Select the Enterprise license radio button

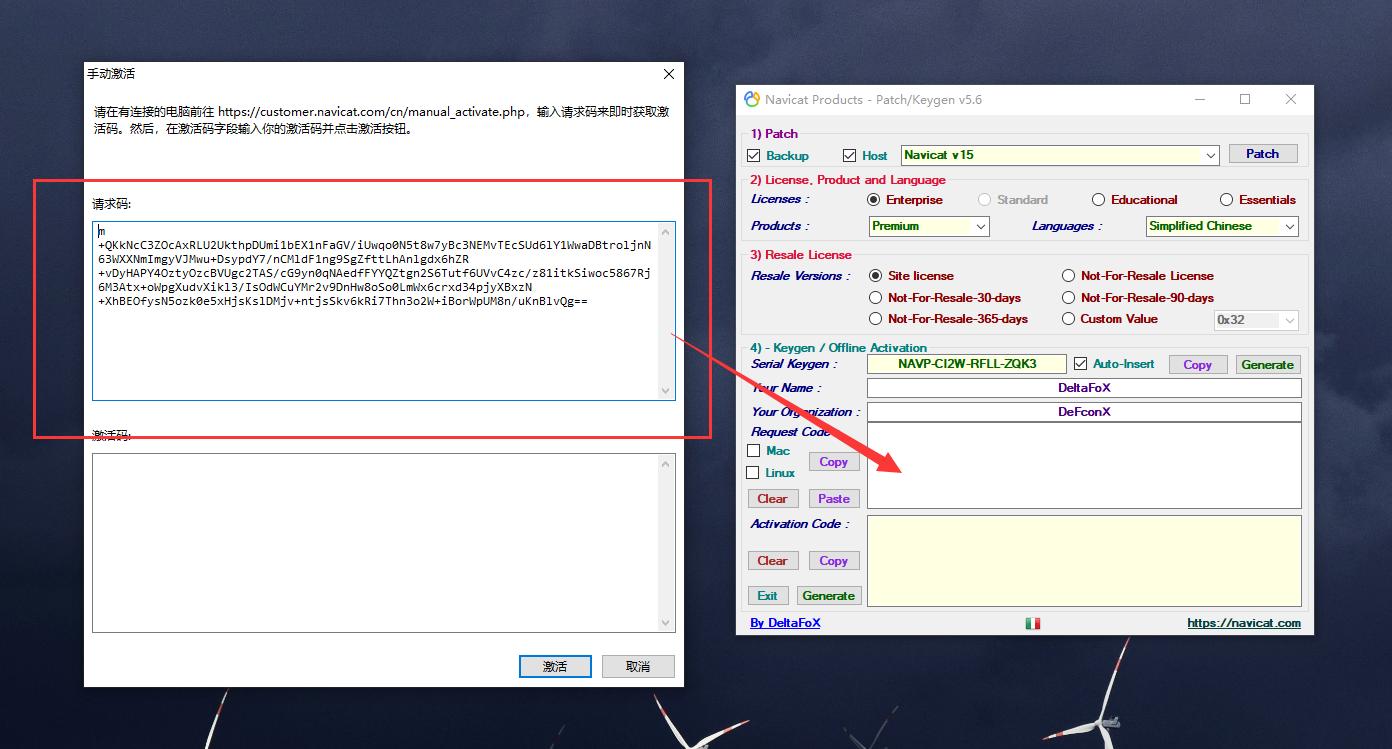875,200
